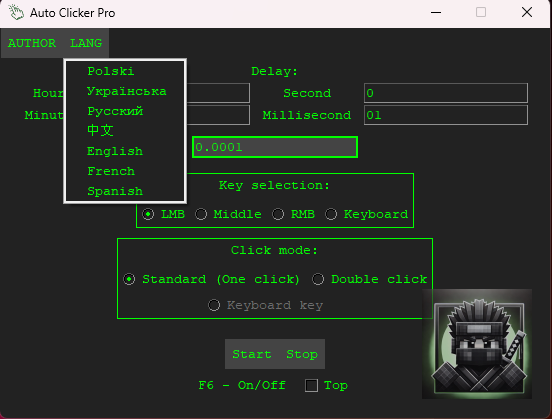
Task: Minimize the Auto Clicker Pro window
Action: 436,13
